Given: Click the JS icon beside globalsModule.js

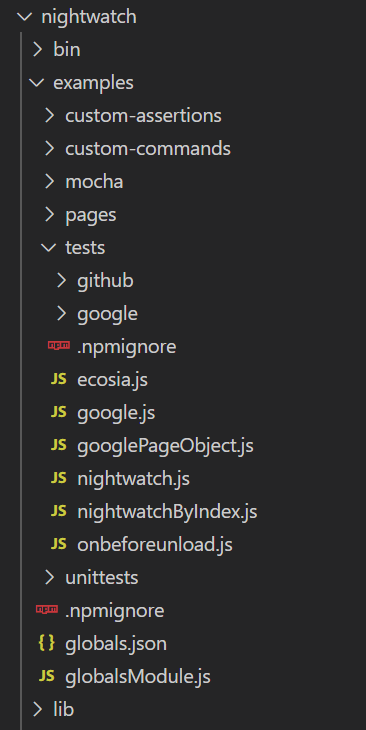Looking at the screenshot, I should tap(47, 676).
